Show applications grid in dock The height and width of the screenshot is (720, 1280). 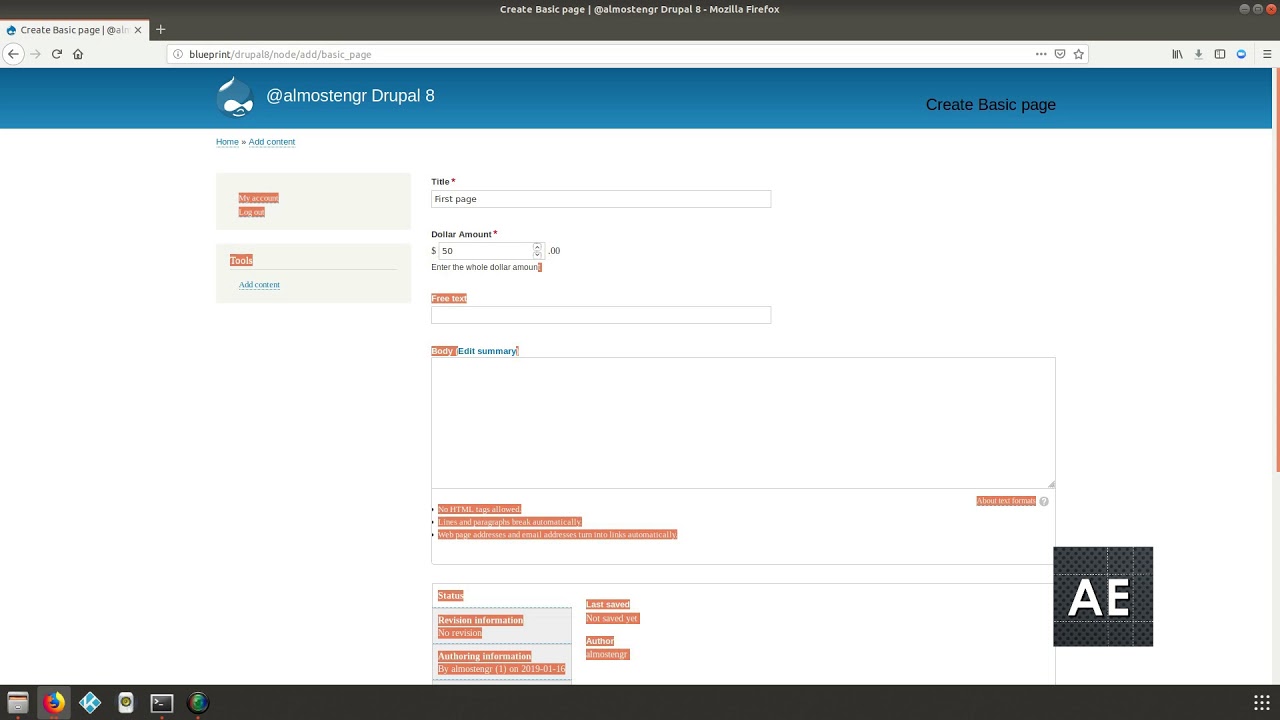click(1262, 703)
